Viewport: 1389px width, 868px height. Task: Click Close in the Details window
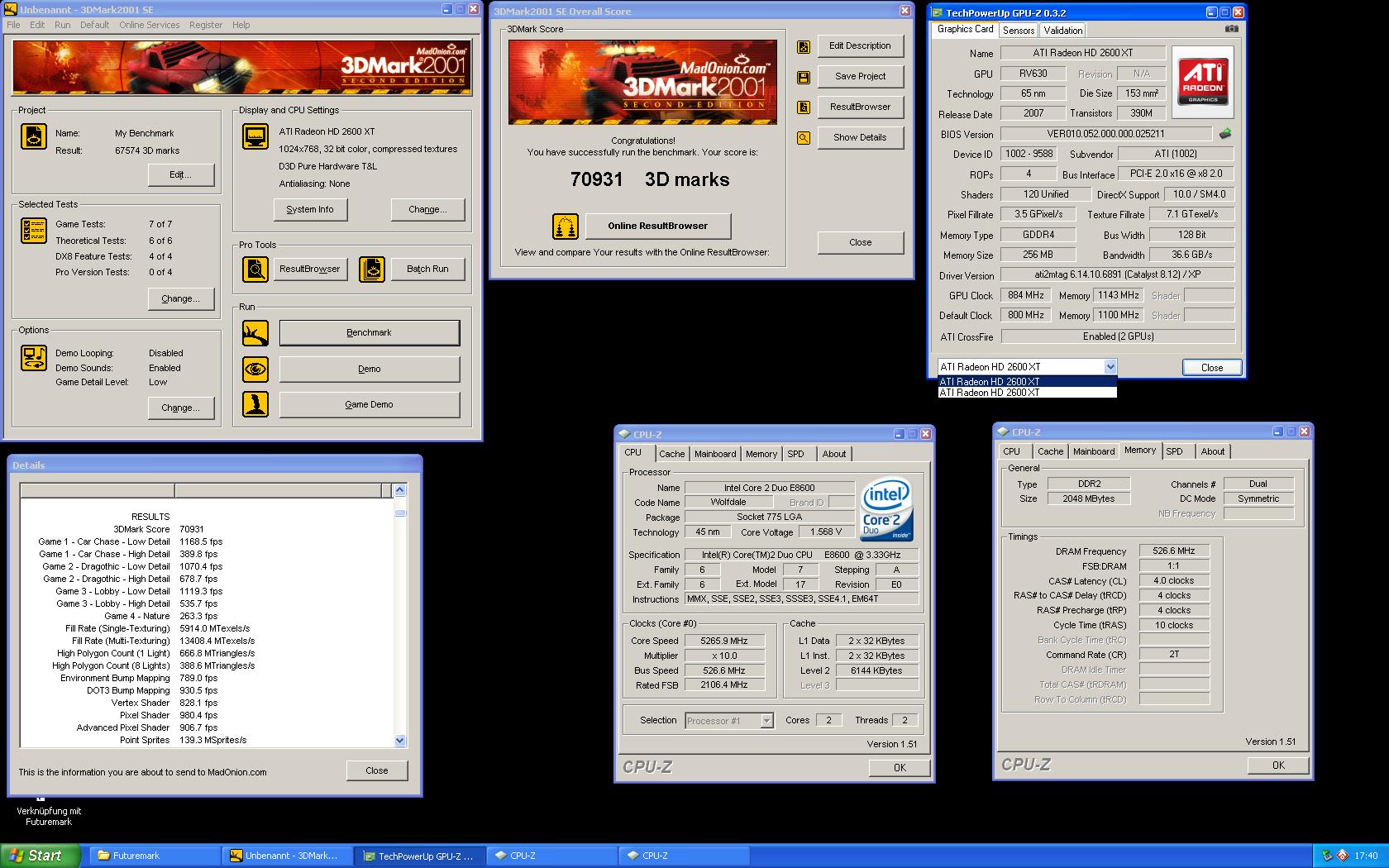[377, 770]
